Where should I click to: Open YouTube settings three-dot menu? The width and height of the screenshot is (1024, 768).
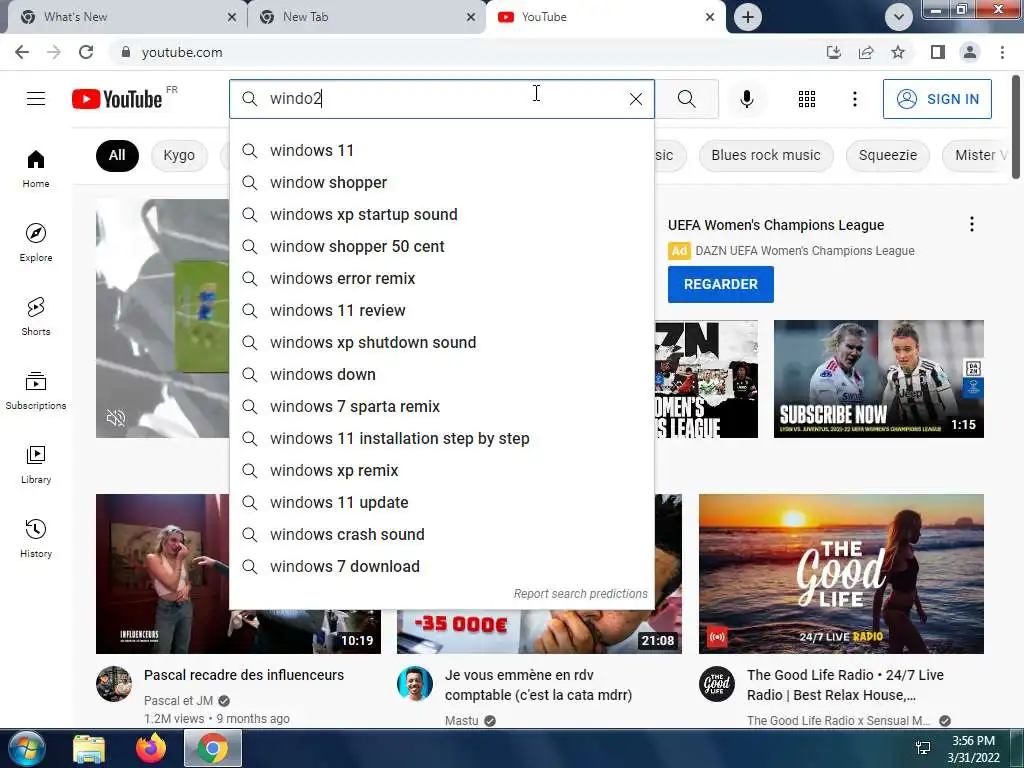(854, 99)
